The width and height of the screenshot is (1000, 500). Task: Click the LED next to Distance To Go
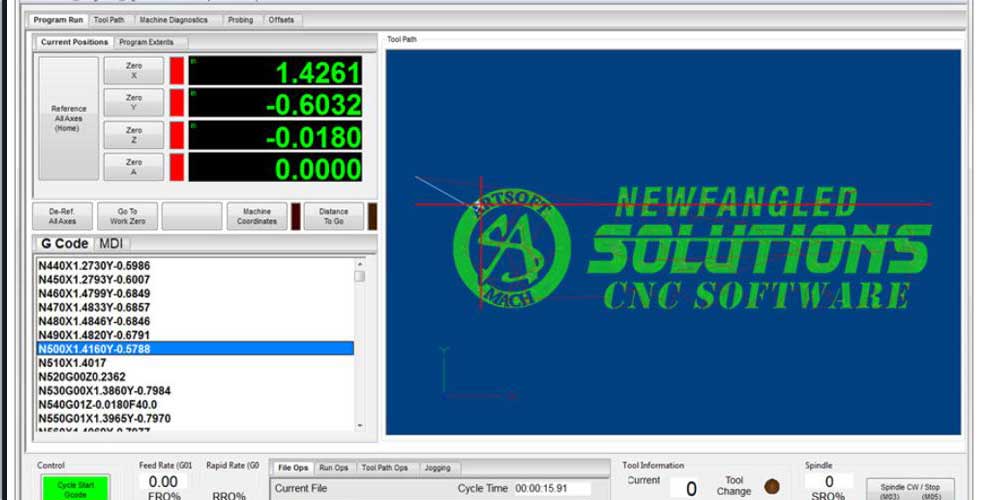tap(372, 216)
